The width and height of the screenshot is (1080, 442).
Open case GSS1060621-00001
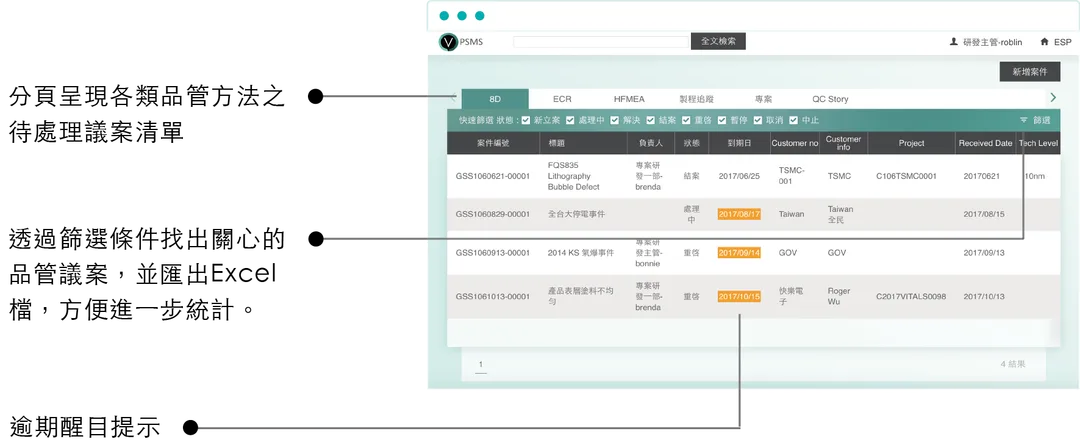pyautogui.click(x=492, y=176)
